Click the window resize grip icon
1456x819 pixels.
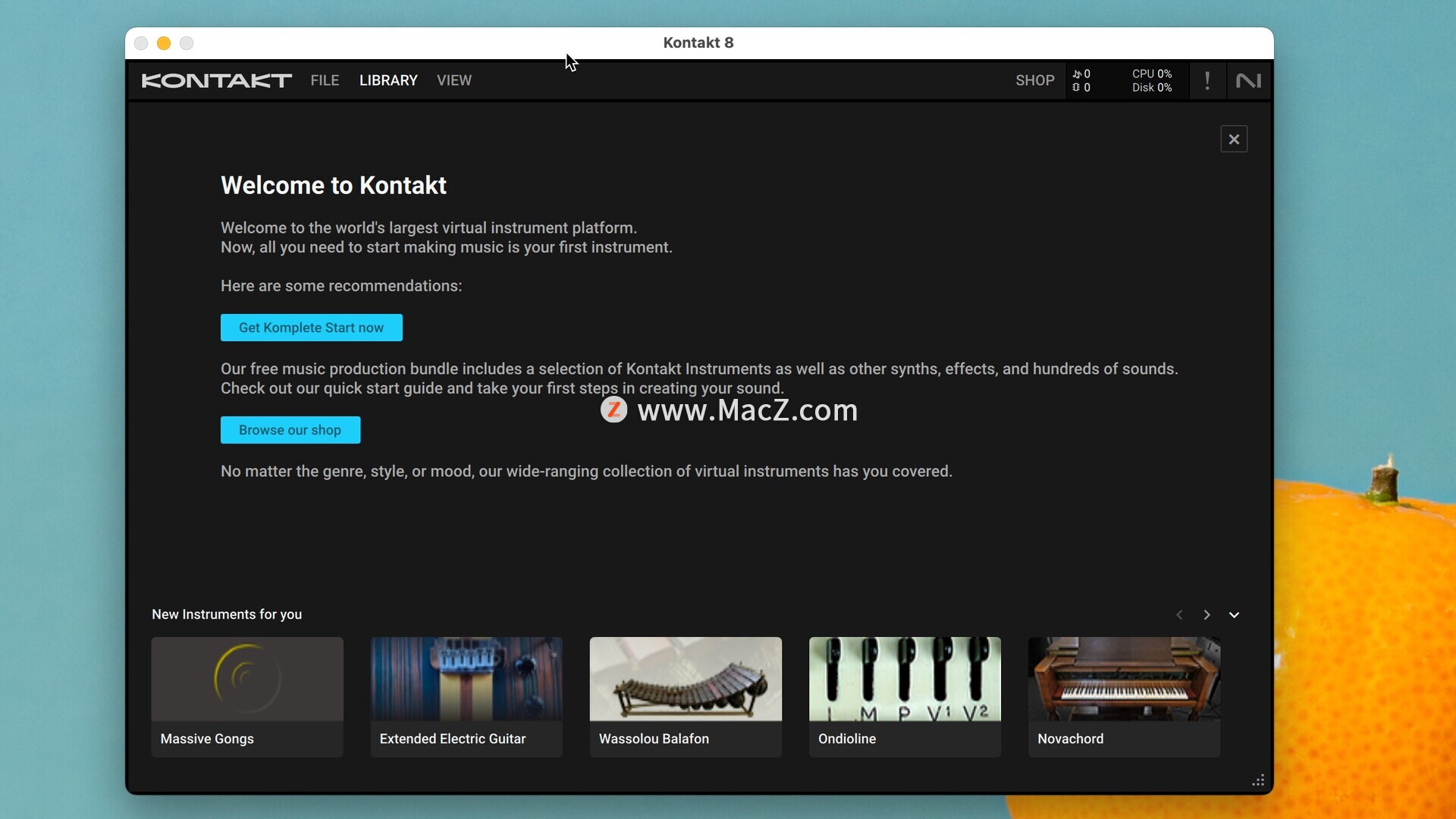(x=1258, y=780)
